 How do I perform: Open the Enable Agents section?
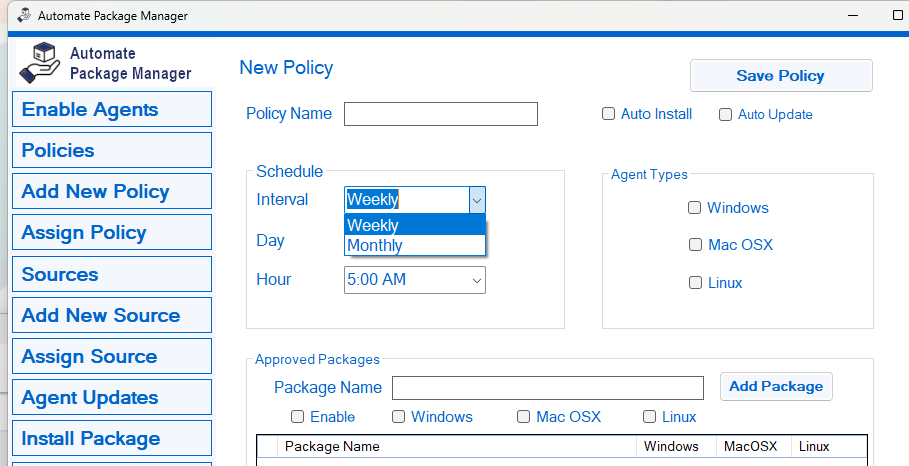(x=111, y=110)
